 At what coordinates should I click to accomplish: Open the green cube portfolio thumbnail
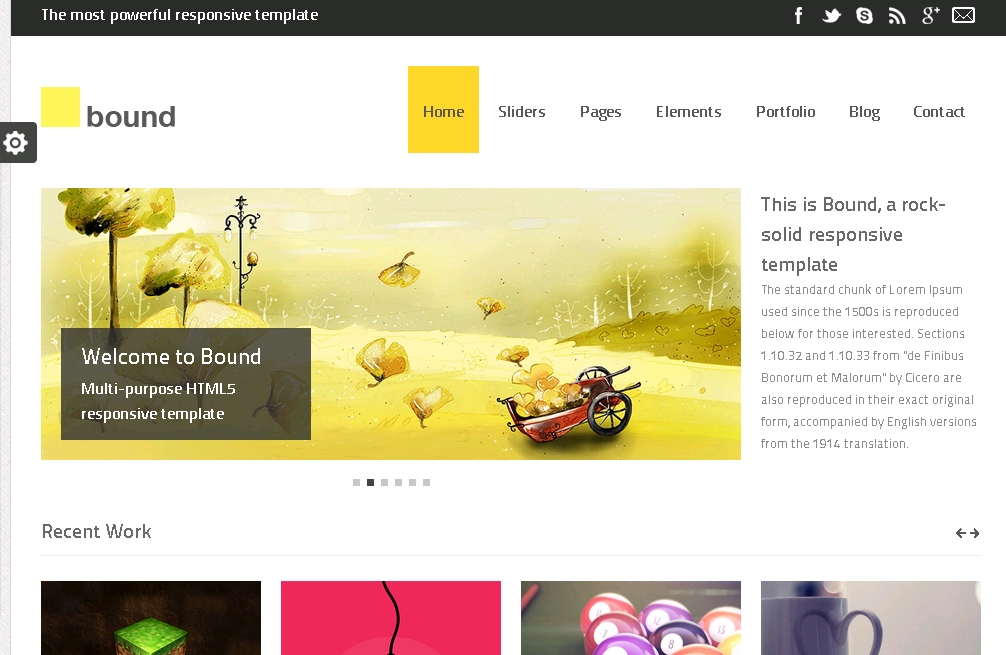(x=150, y=618)
